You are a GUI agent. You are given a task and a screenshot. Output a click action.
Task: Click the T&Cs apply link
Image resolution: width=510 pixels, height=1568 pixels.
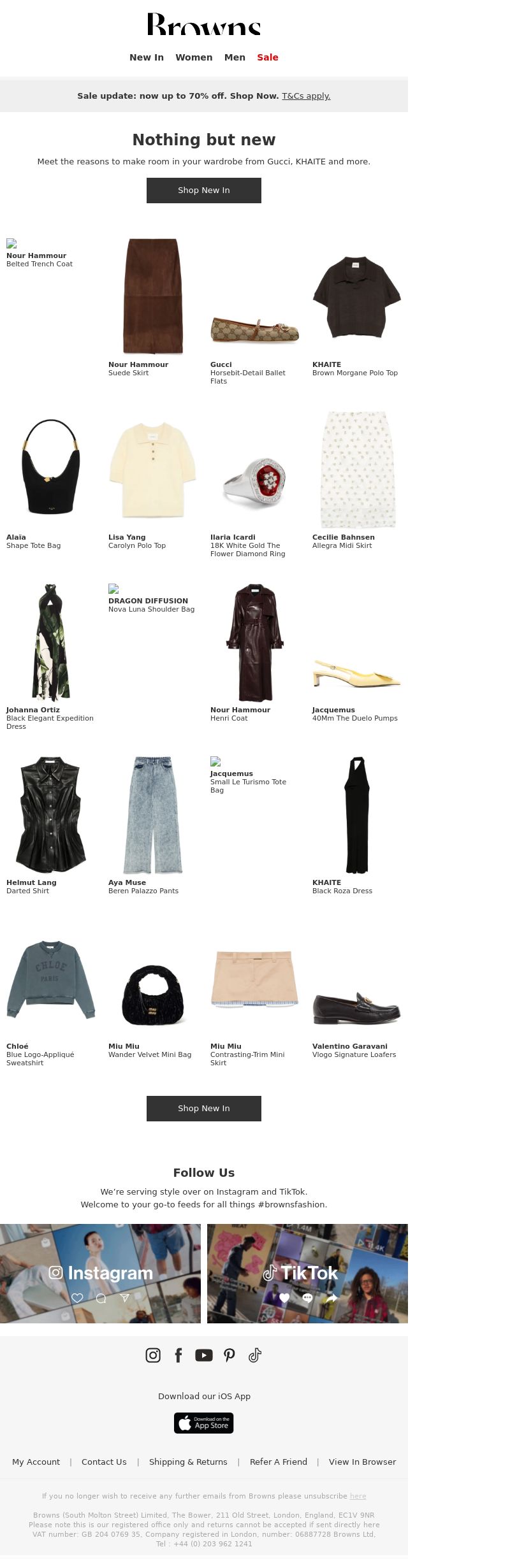pyautogui.click(x=306, y=96)
